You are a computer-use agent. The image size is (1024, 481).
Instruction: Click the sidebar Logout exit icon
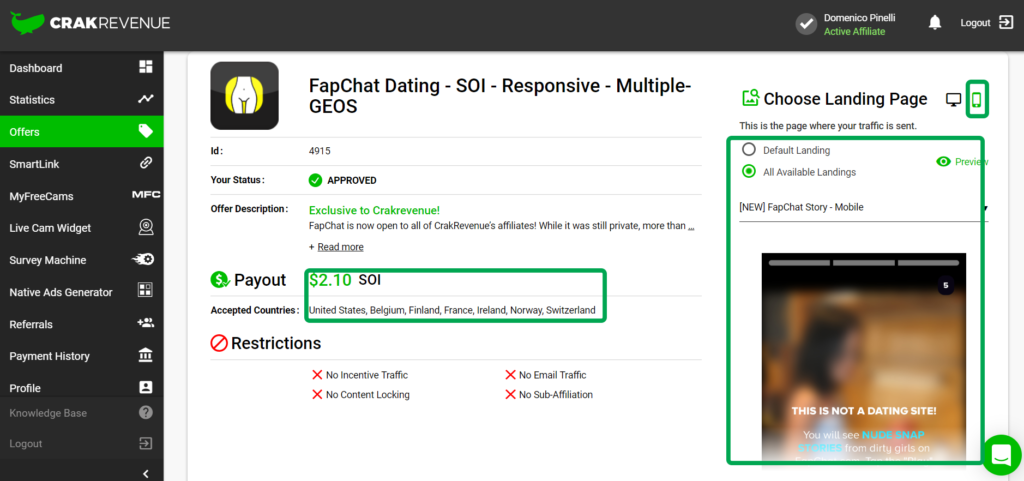(146, 443)
